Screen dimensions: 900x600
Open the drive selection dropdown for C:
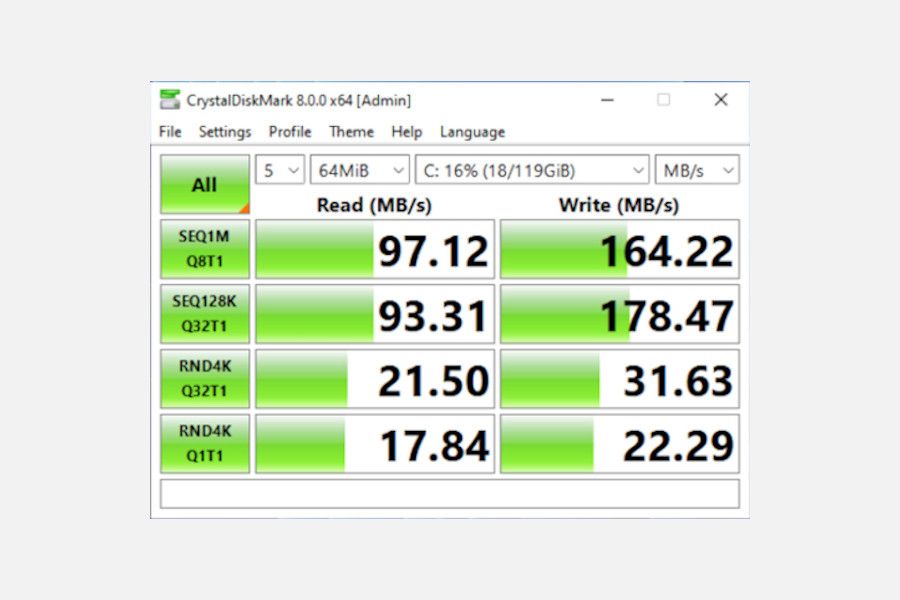tap(530, 170)
